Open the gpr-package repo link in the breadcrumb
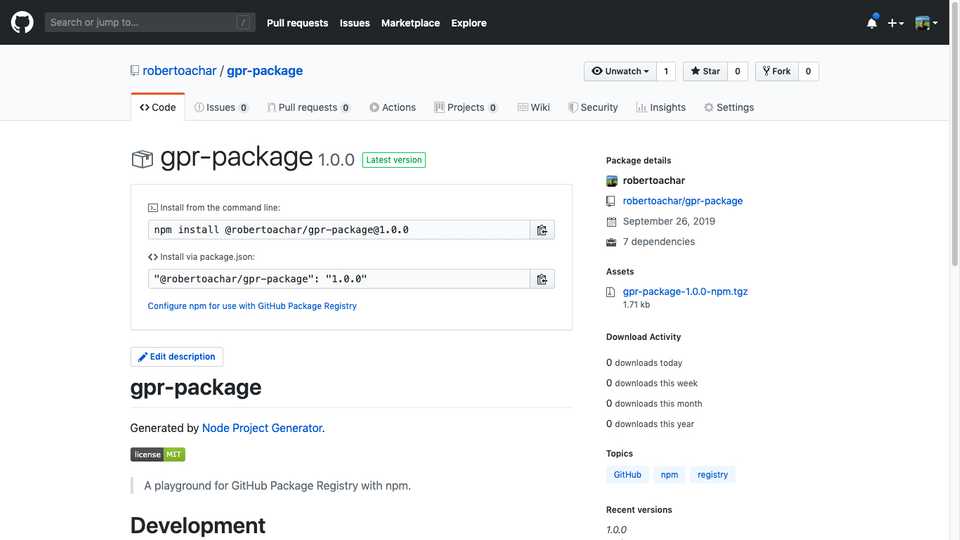The width and height of the screenshot is (960, 540). pos(264,70)
